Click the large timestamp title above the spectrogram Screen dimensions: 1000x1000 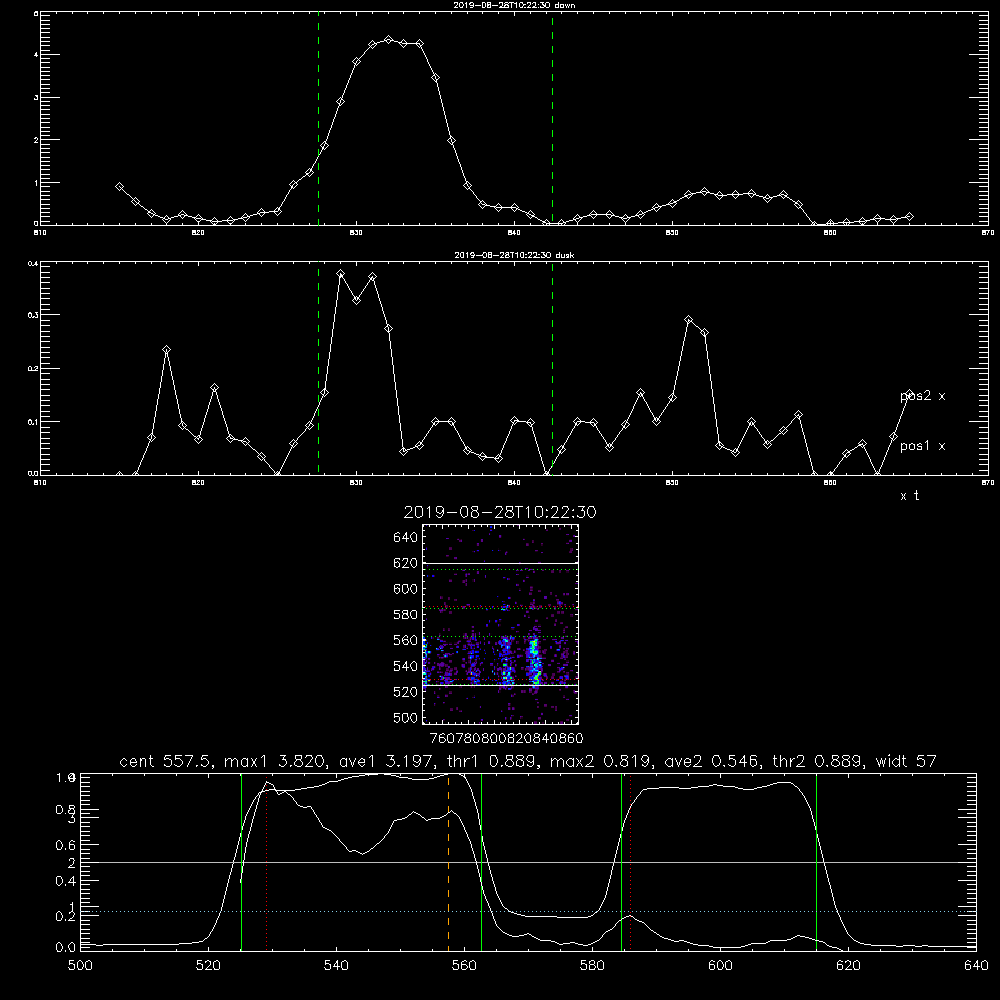pos(500,512)
